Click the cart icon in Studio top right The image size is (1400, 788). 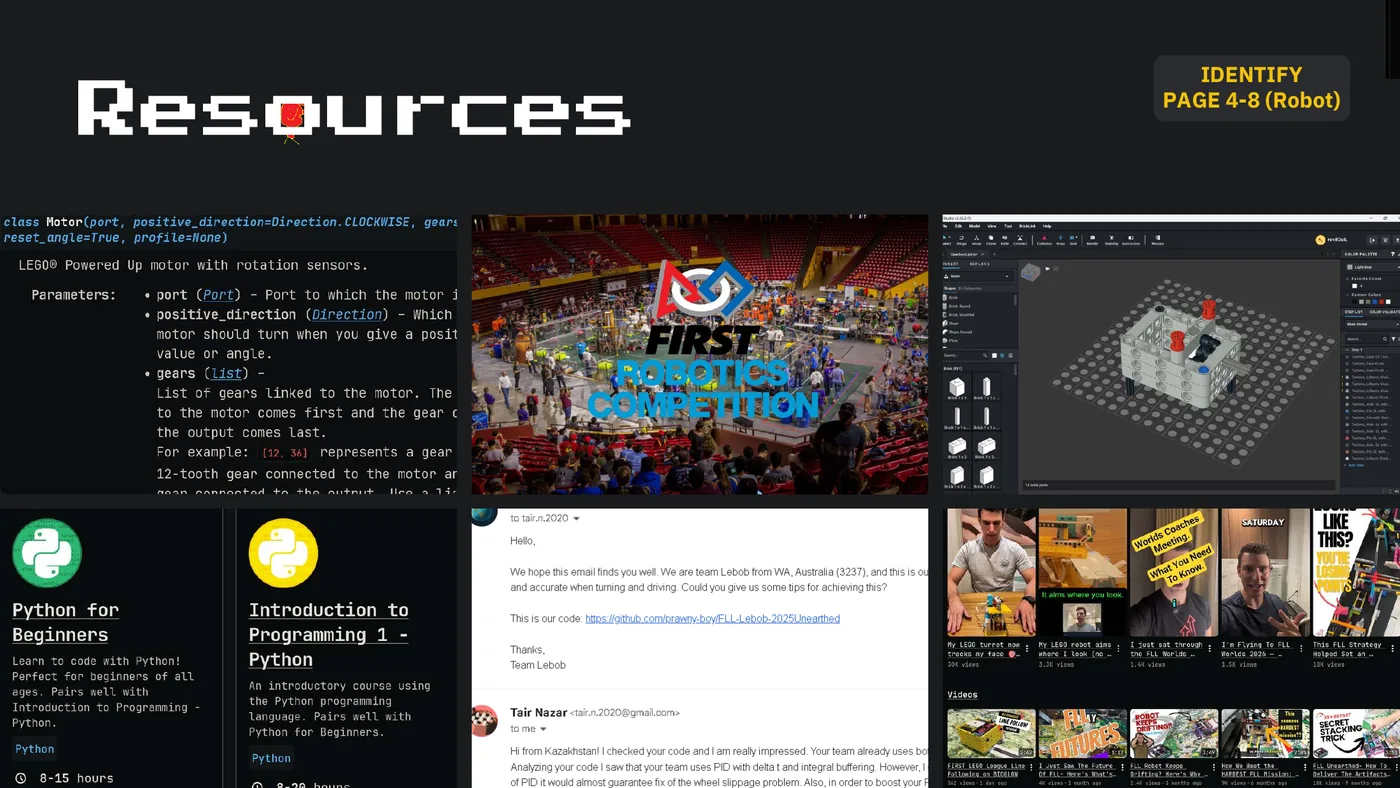pos(1385,240)
